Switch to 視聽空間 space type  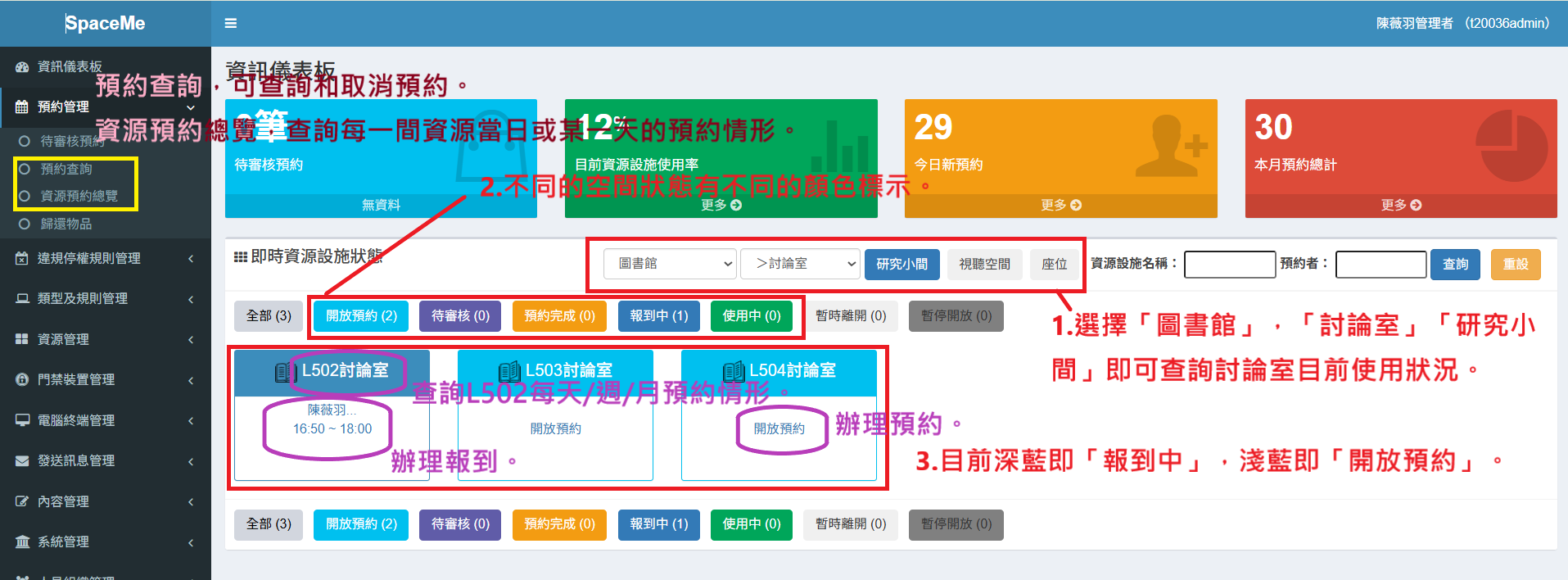(x=984, y=265)
